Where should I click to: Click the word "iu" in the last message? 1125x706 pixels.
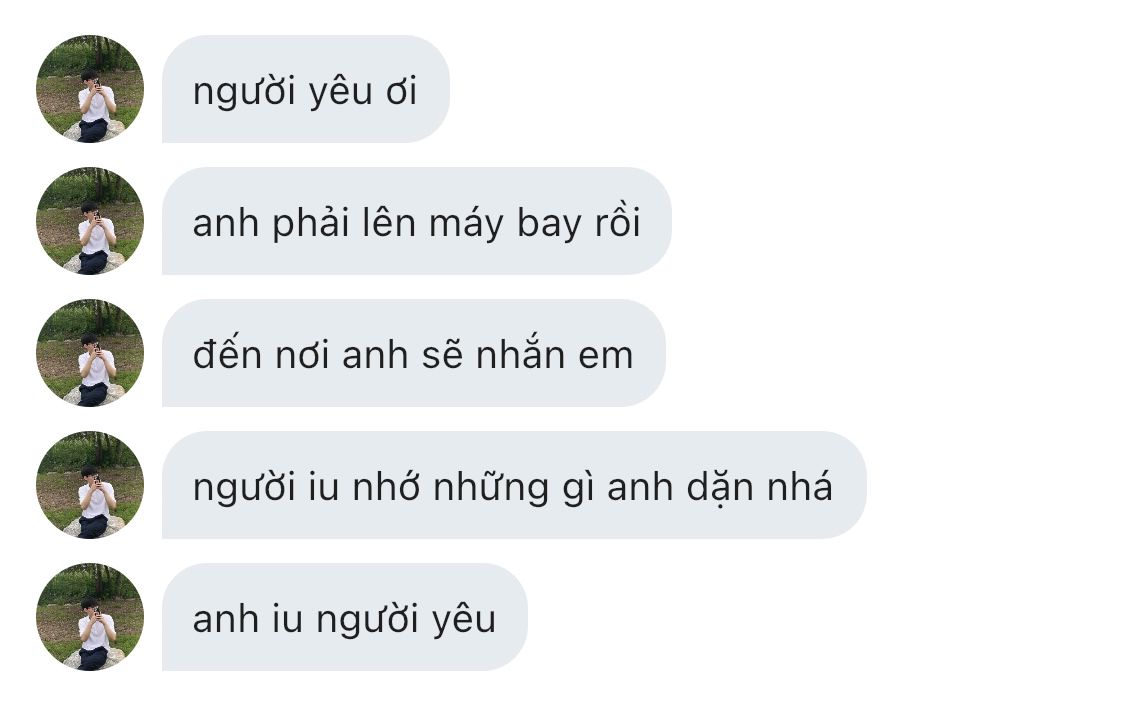coord(287,619)
